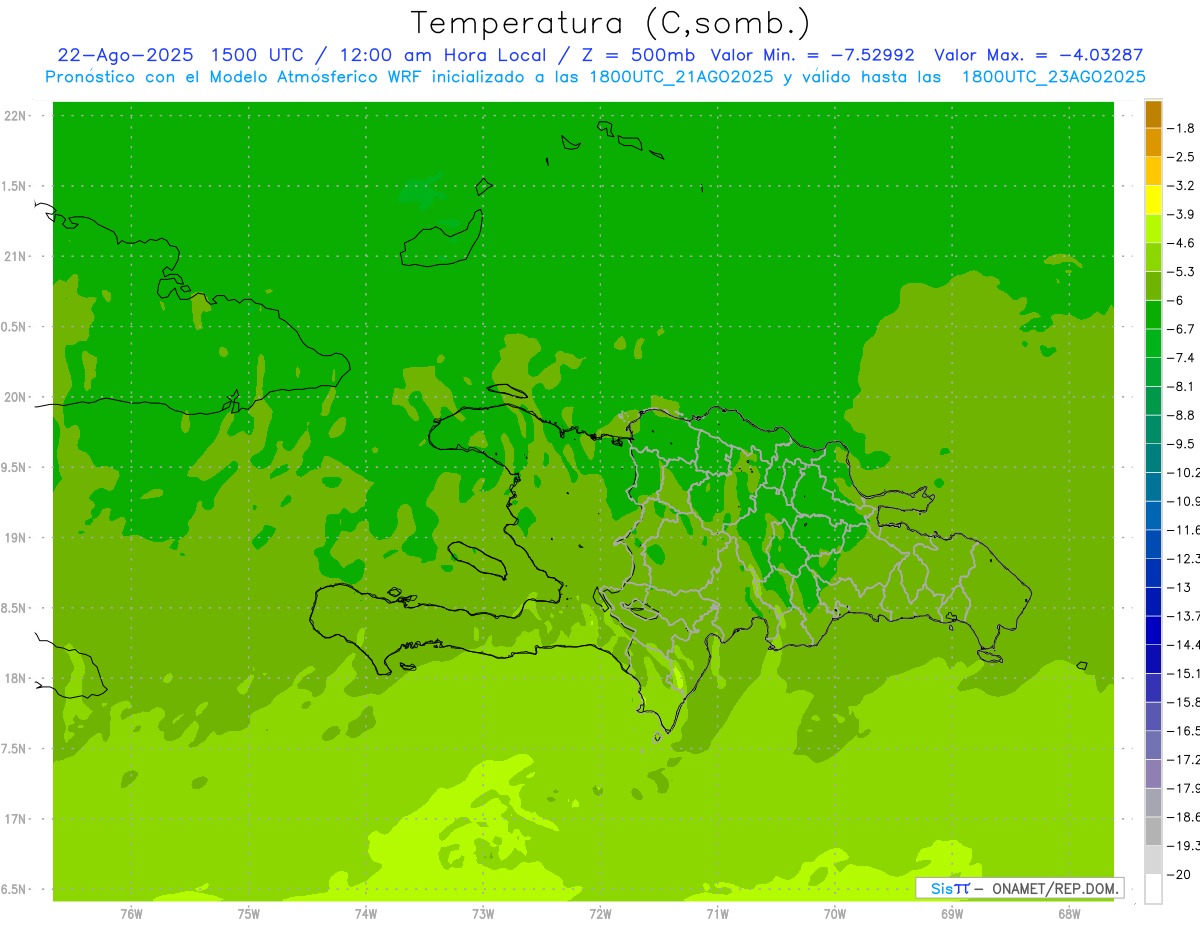Click the green swatch between -6 and -6.7
The width and height of the screenshot is (1200, 927).
1153,314
